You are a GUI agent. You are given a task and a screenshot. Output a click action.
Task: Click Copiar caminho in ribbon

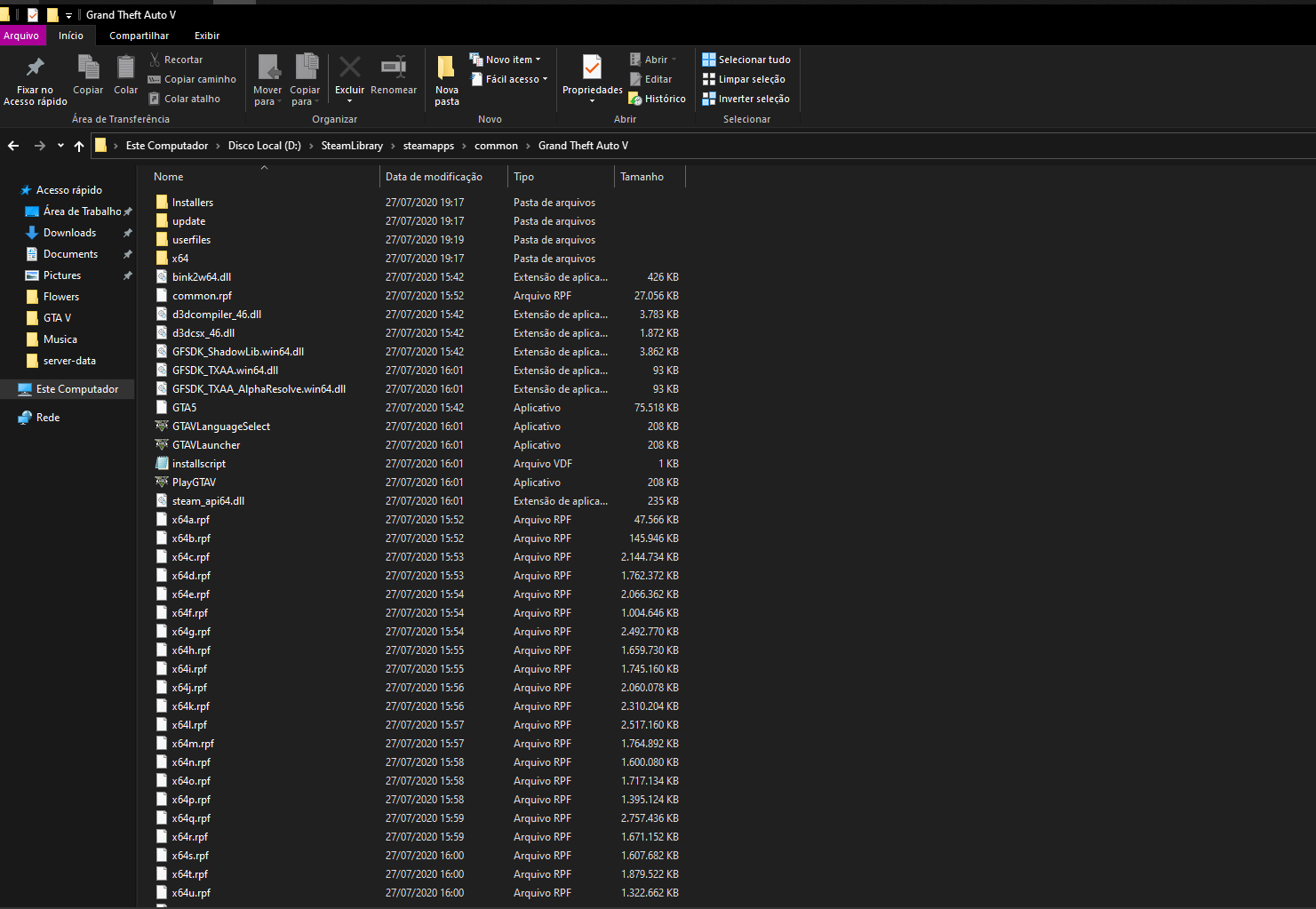192,79
